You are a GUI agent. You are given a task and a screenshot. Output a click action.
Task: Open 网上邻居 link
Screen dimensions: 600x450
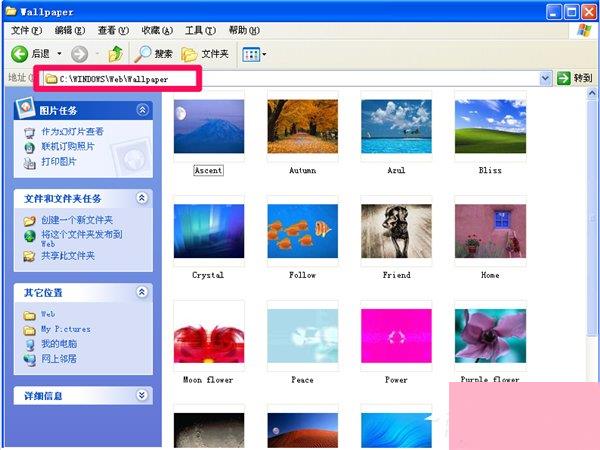point(59,359)
